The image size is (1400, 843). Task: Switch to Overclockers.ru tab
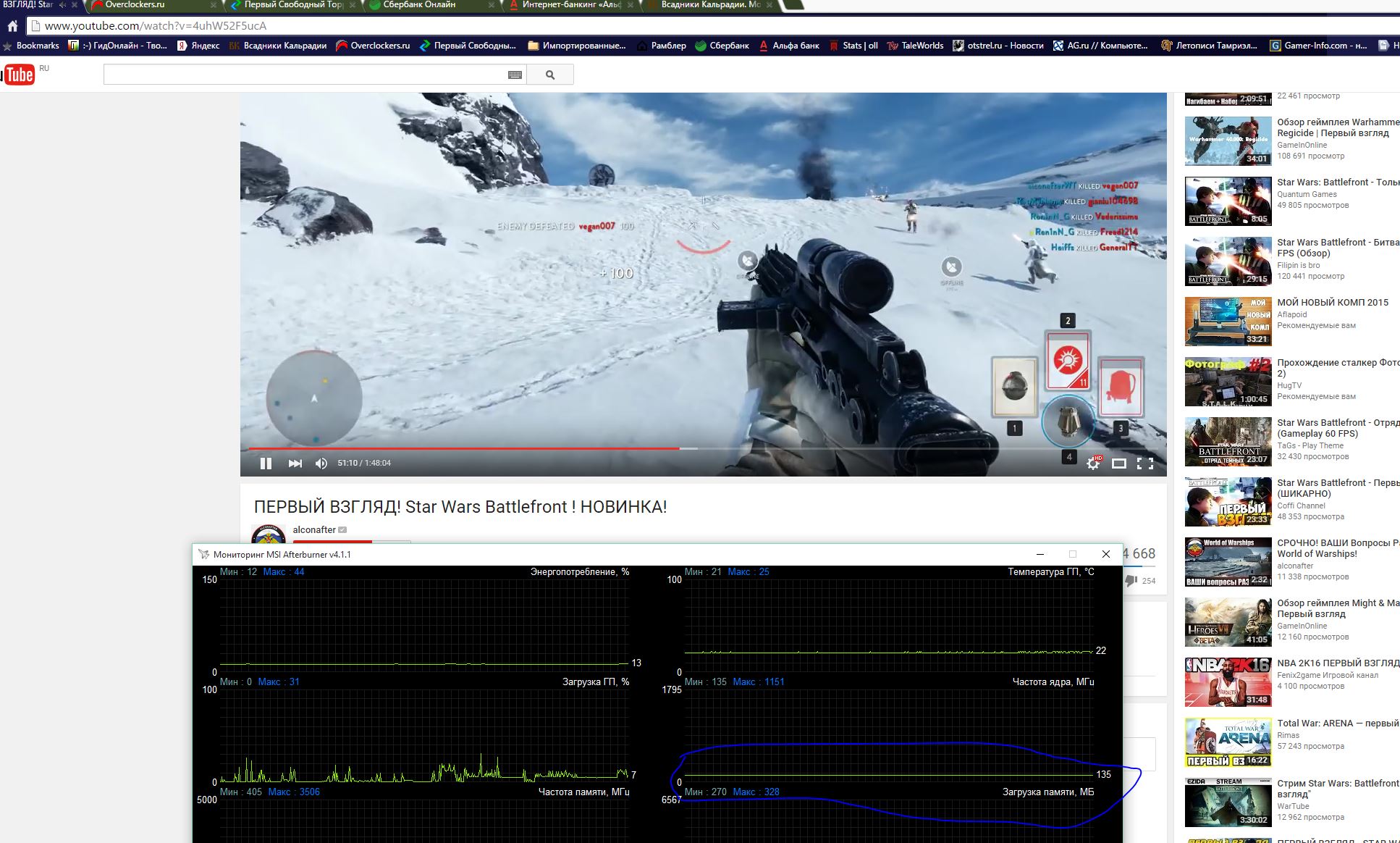coord(135,5)
